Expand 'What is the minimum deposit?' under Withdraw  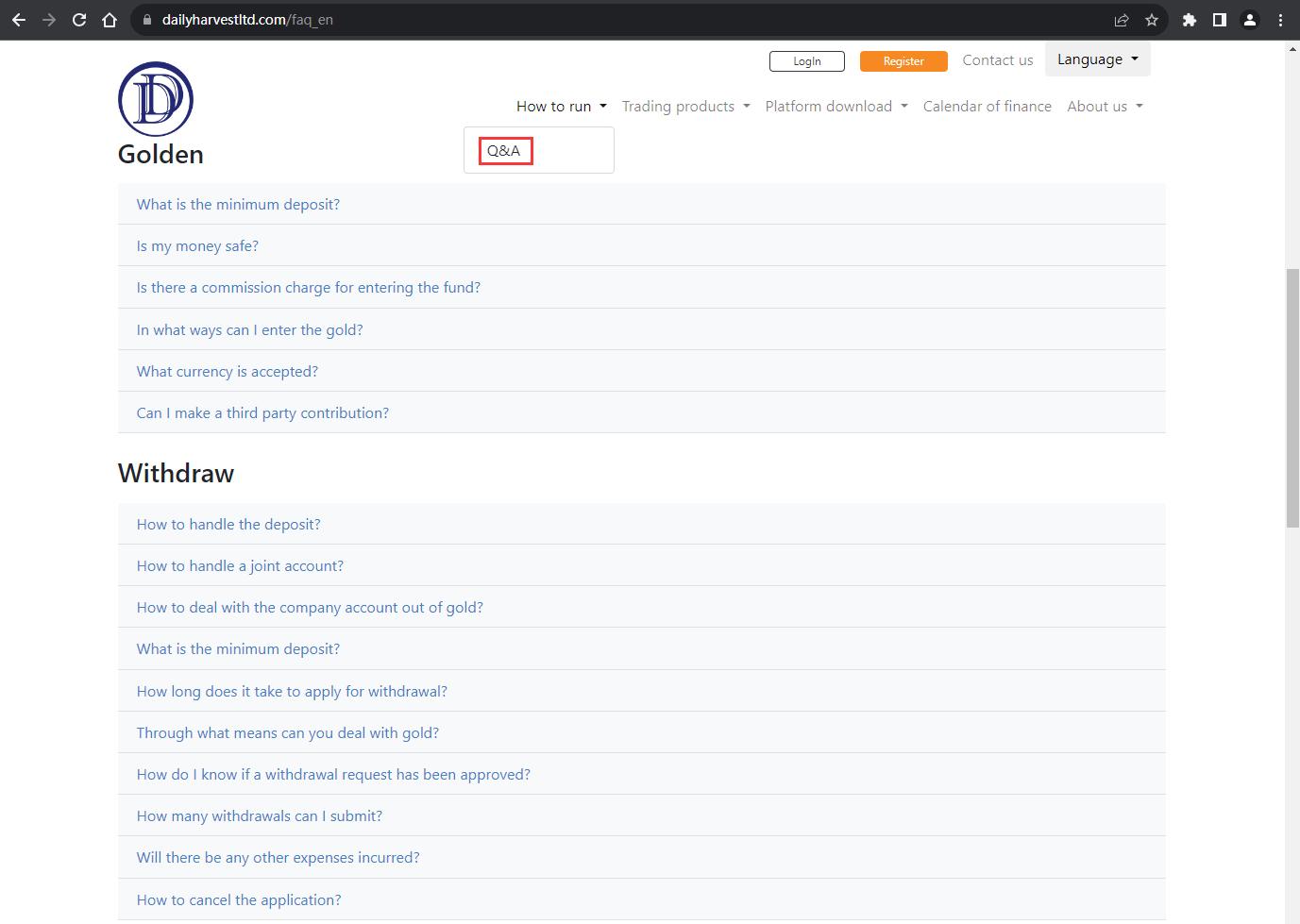(x=642, y=648)
